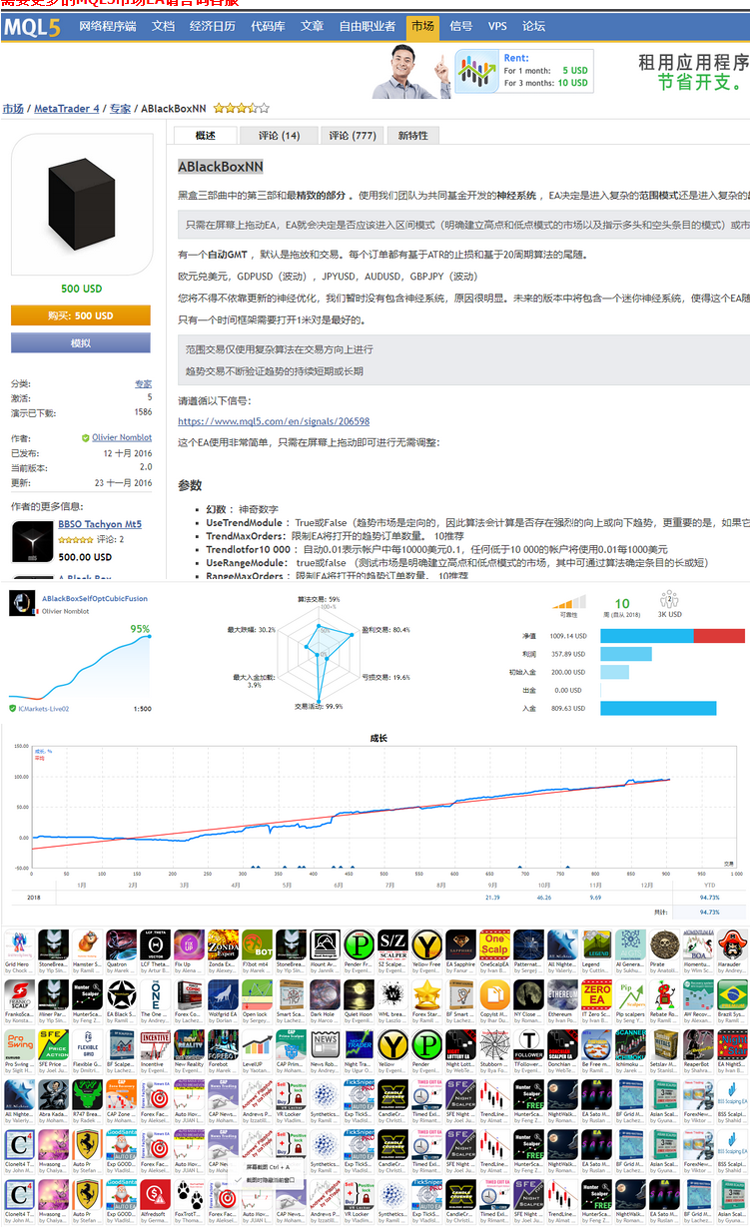
Task: Open the EA Black Star product icon
Action: [122, 994]
